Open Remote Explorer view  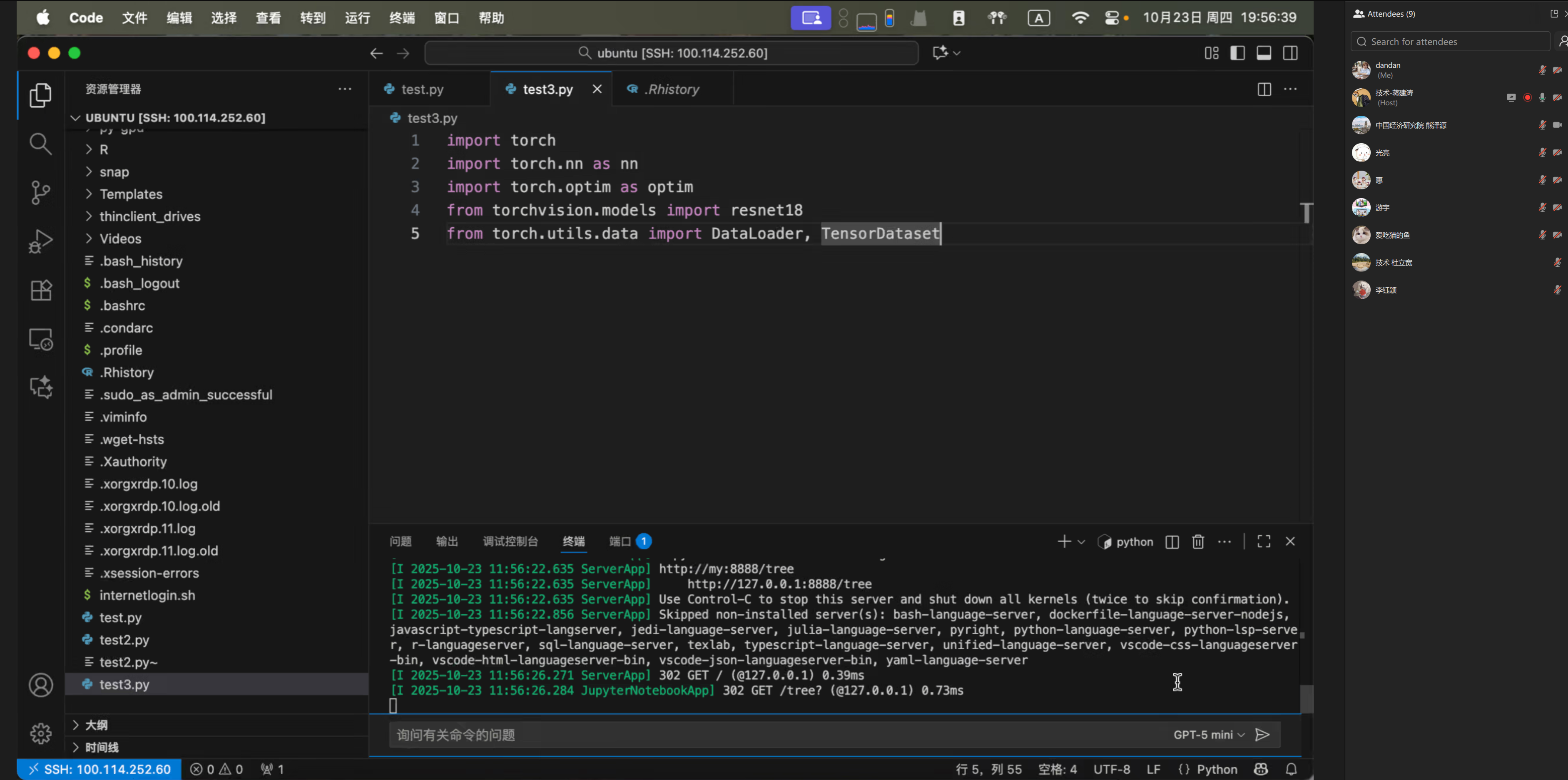point(40,339)
